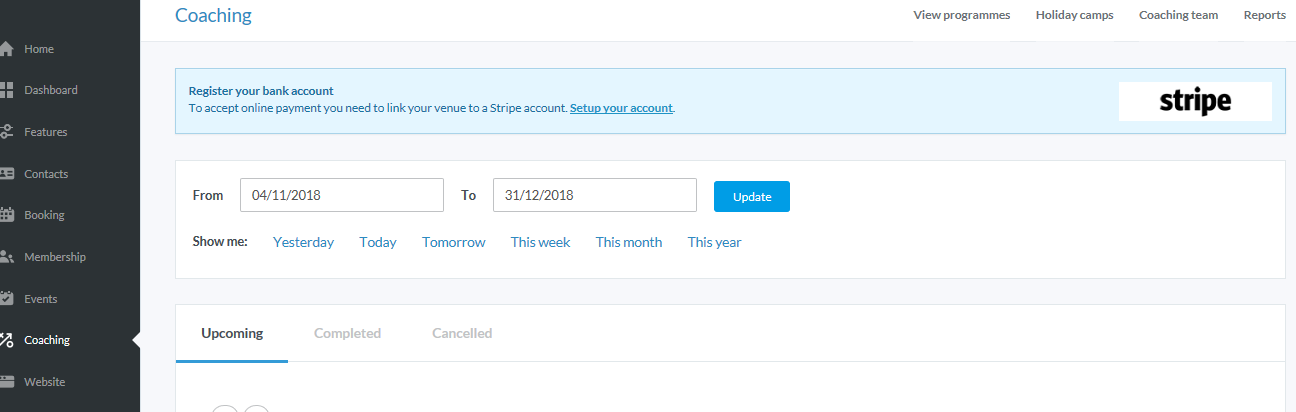This screenshot has width=1296, height=412.
Task: Select the Upcoming tab
Action: [x=232, y=333]
